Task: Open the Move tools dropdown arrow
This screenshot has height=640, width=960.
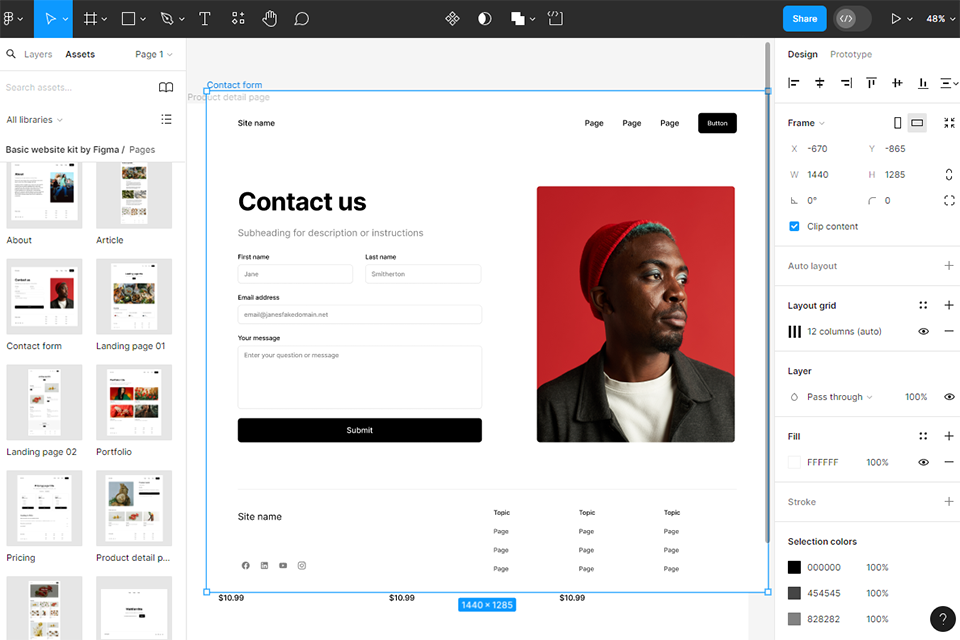Action: point(66,19)
